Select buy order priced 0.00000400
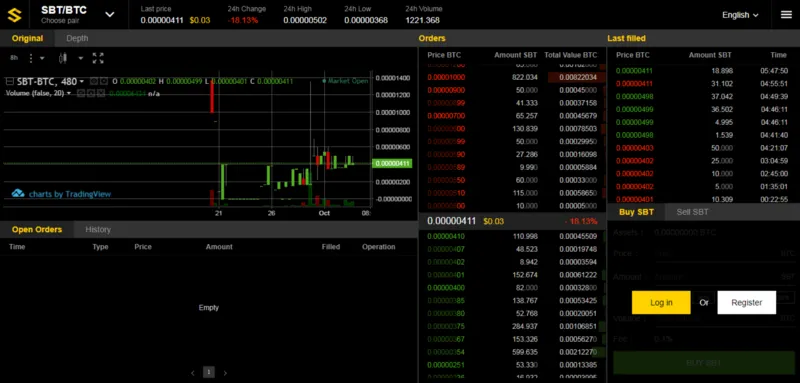 pos(512,288)
